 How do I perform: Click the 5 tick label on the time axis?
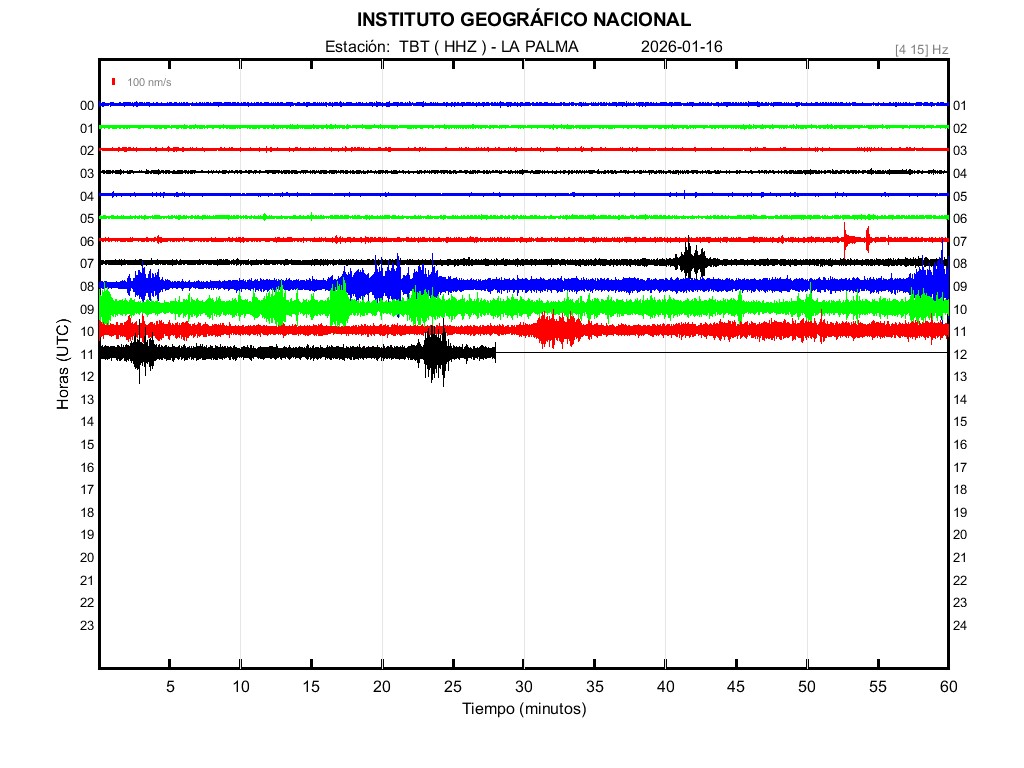170,686
